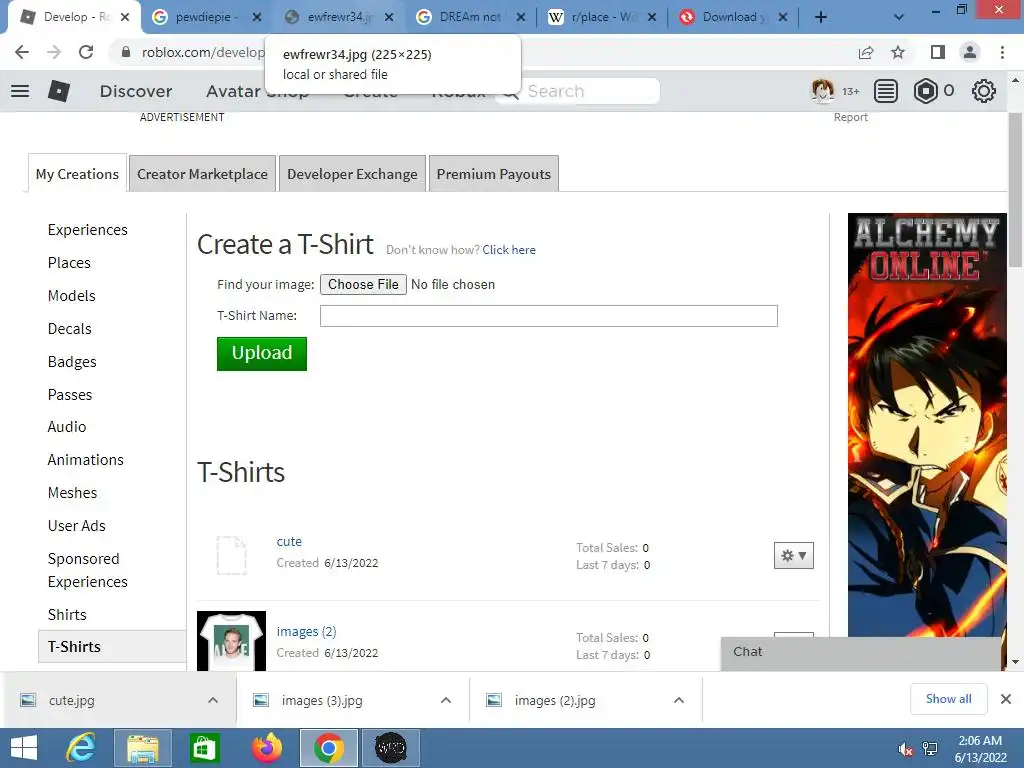Open the Chat bar

(861, 652)
